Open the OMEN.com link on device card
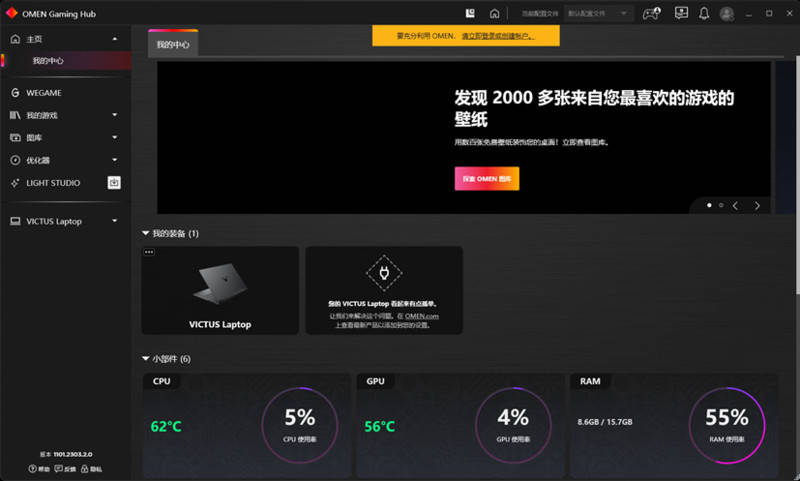 [421, 316]
